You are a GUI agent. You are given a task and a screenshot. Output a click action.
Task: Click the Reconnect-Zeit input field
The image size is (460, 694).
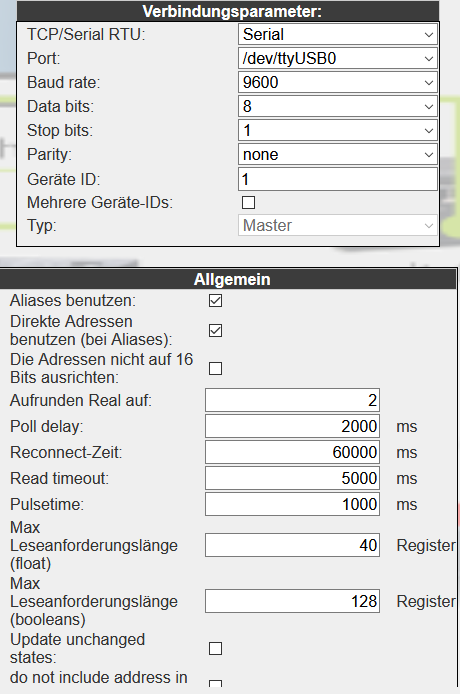coord(292,452)
